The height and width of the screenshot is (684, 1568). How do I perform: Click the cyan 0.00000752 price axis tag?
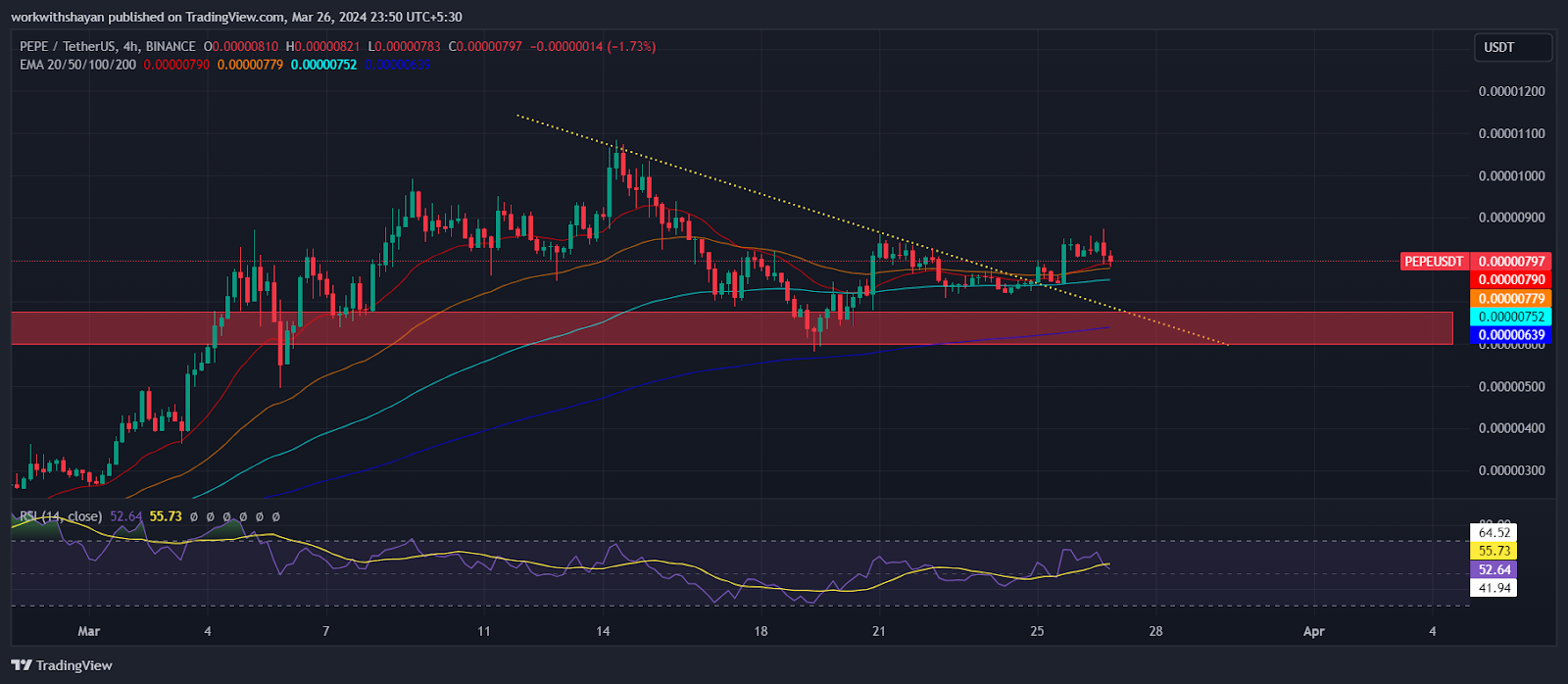pyautogui.click(x=1511, y=318)
